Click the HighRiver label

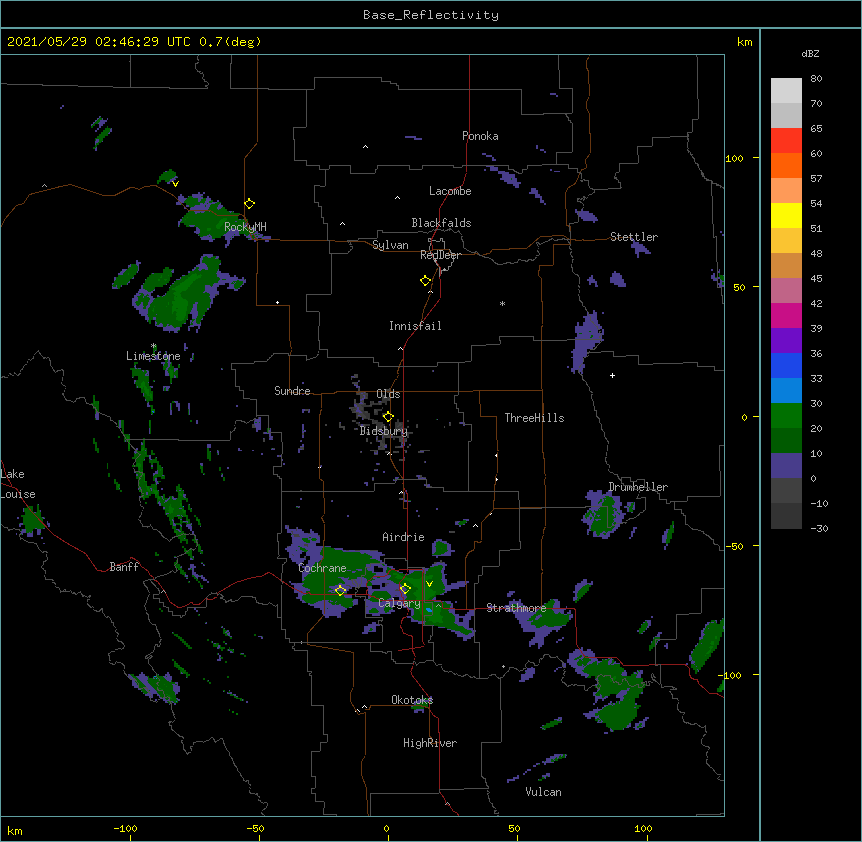coord(430,743)
